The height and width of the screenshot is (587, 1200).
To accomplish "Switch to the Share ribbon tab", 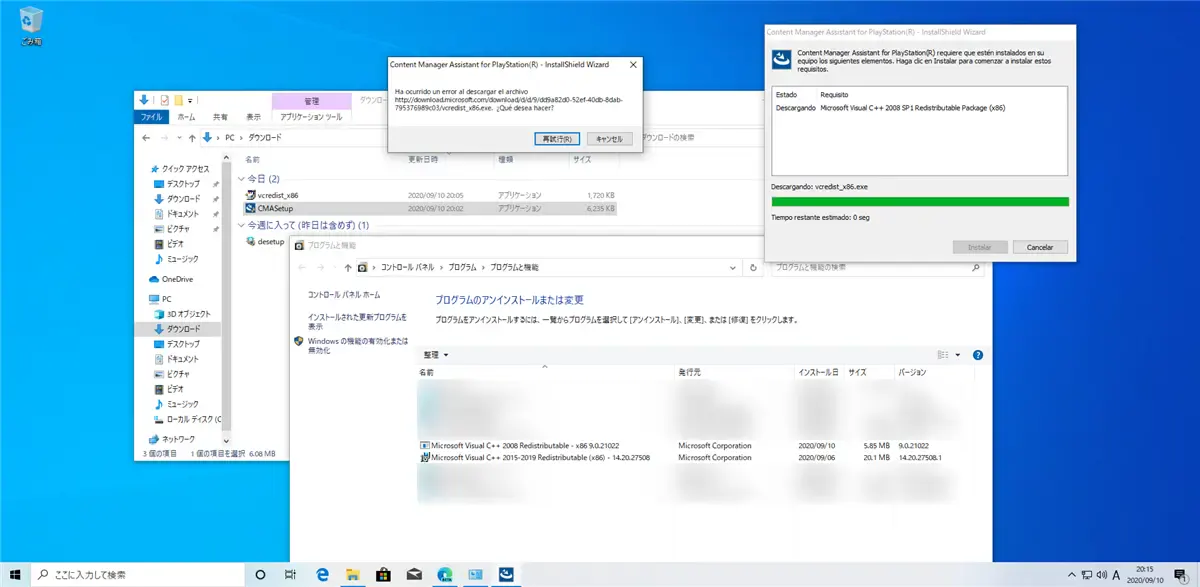I will [220, 117].
